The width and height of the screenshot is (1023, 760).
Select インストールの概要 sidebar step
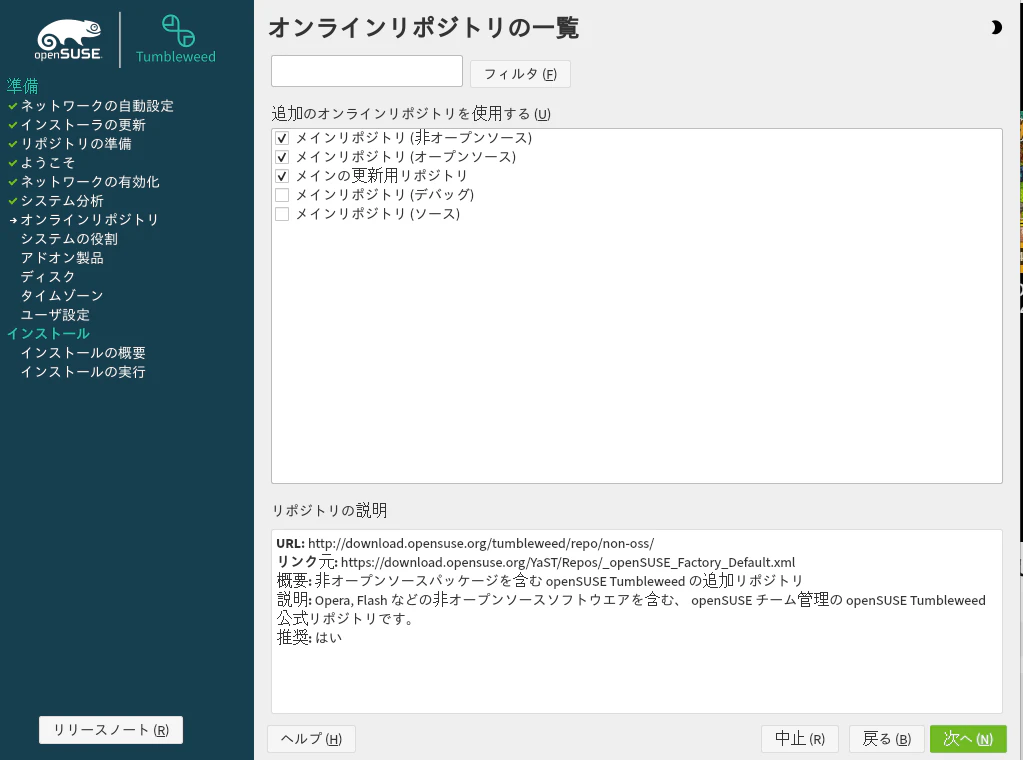coord(83,353)
